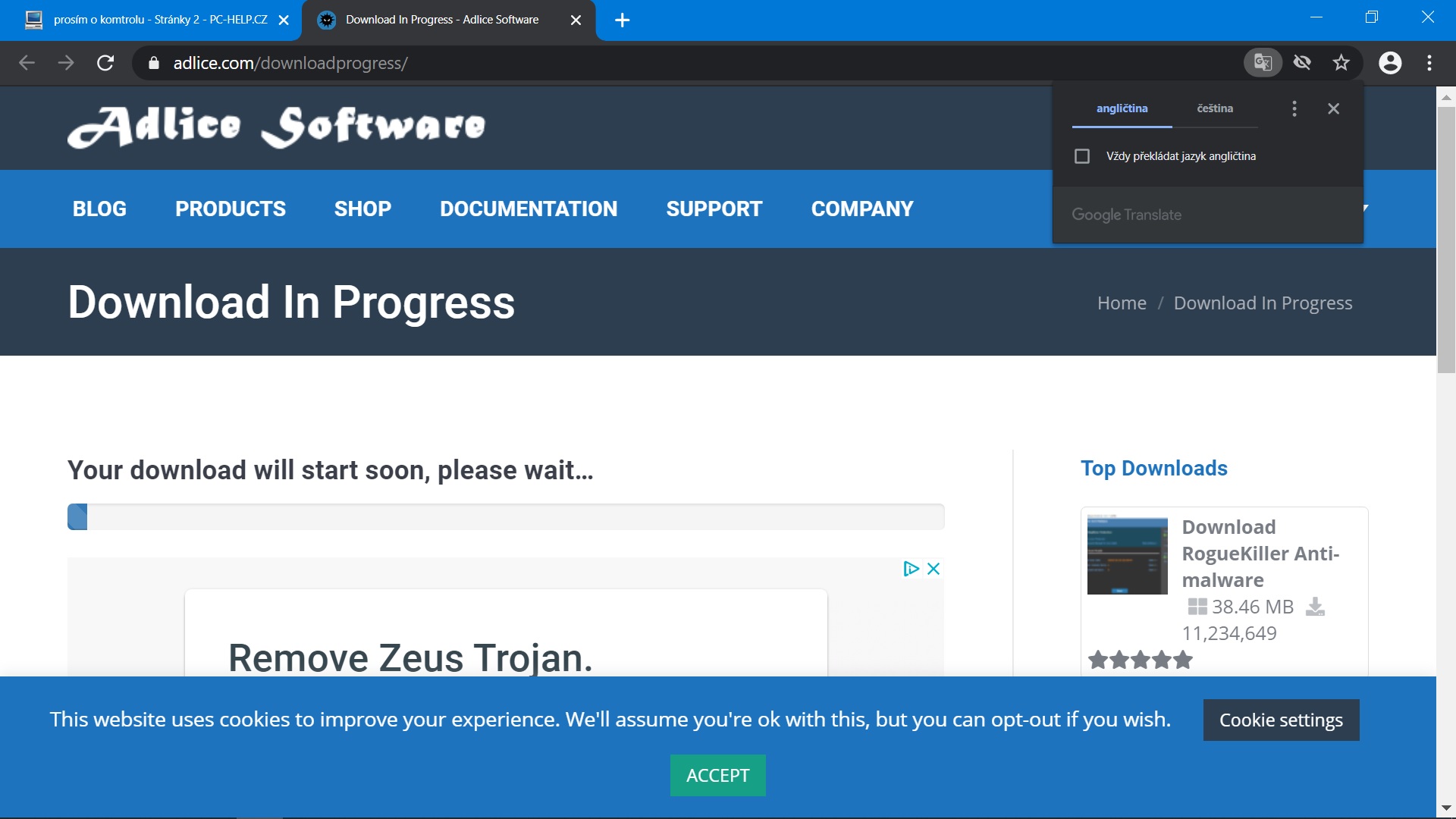Open Cookie settings button
1456x819 pixels.
tap(1281, 720)
